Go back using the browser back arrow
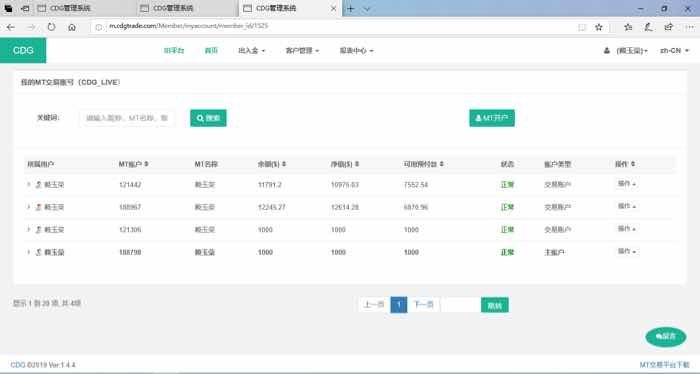The image size is (700, 374). [11, 27]
